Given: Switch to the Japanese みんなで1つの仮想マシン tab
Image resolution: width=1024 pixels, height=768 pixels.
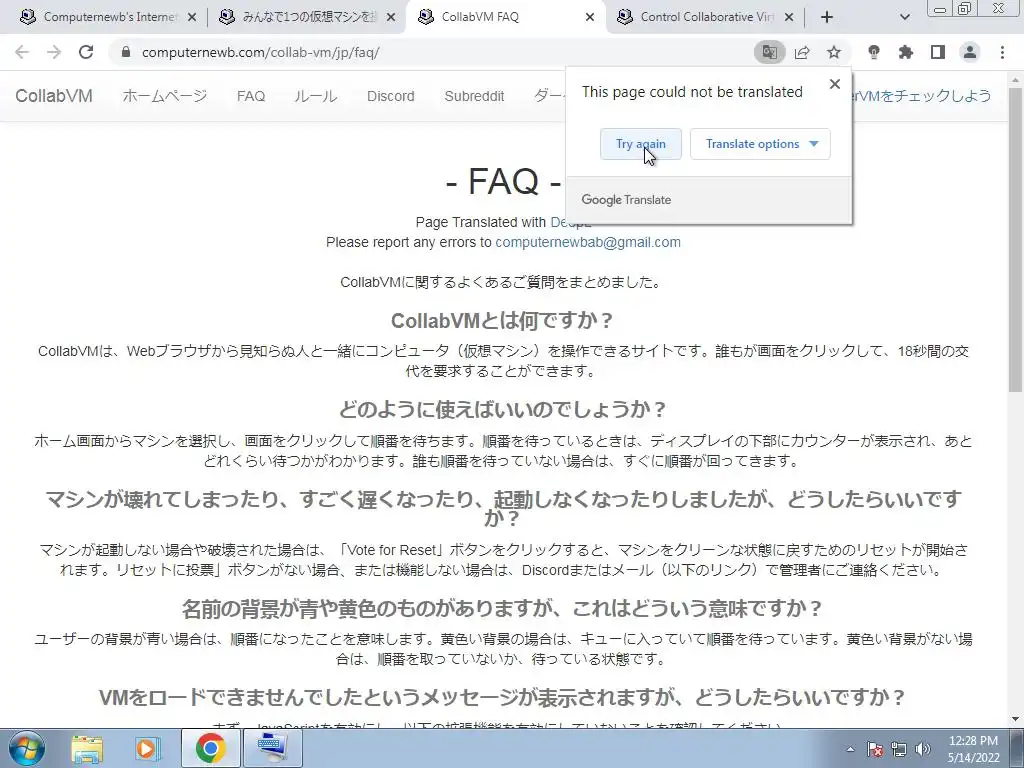Looking at the screenshot, I should point(307,17).
